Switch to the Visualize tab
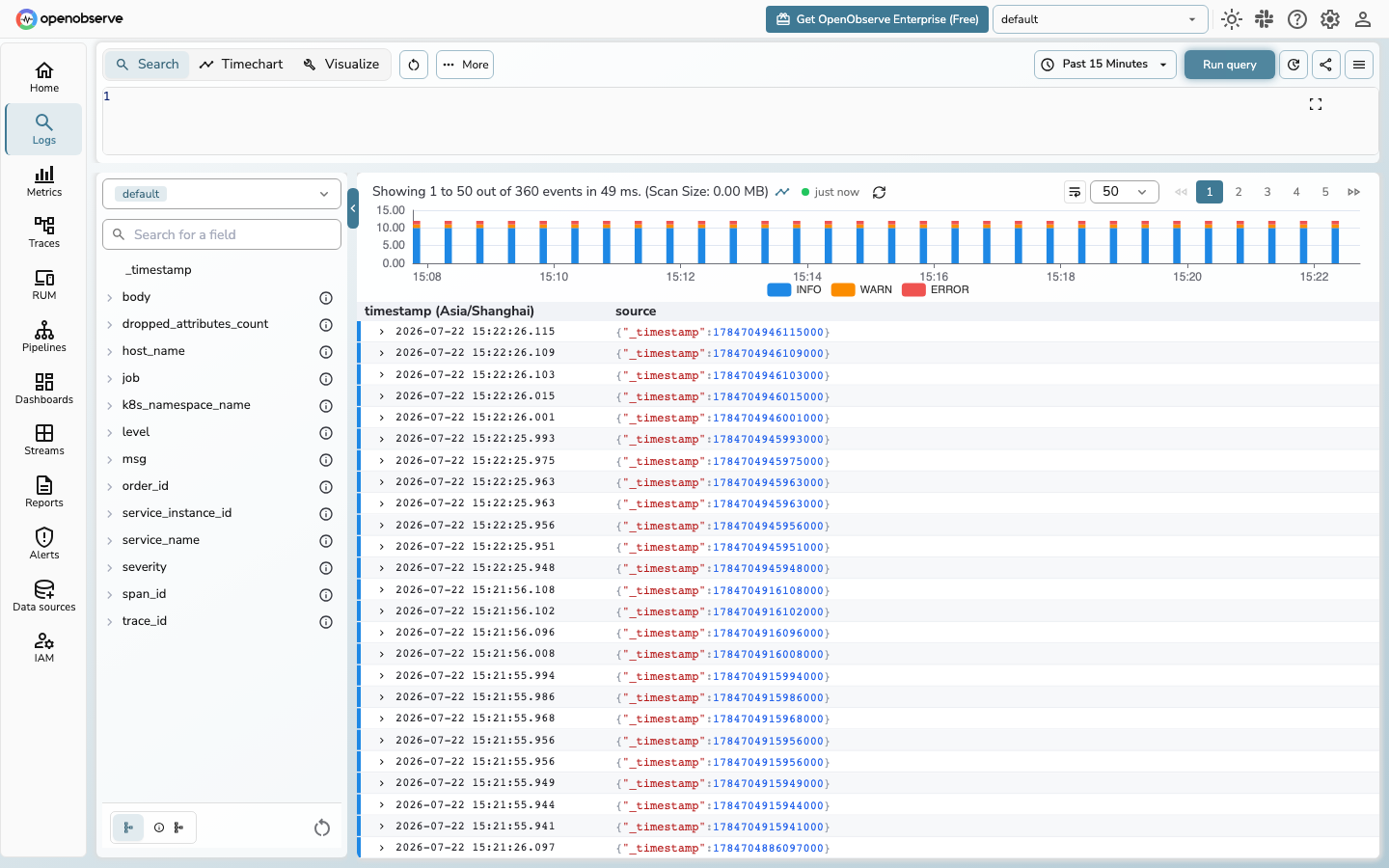The height and width of the screenshot is (868, 1389). (341, 65)
